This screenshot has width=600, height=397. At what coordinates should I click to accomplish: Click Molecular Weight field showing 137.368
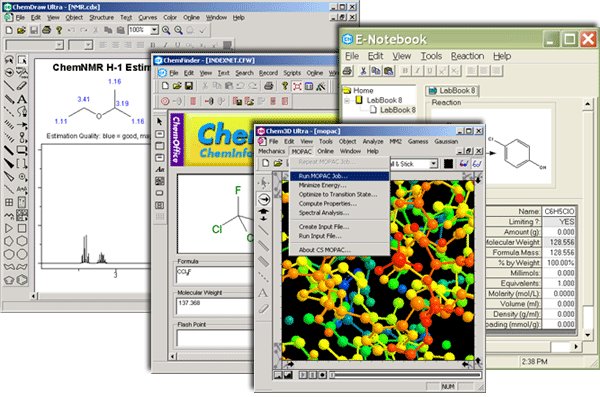pyautogui.click(x=214, y=306)
